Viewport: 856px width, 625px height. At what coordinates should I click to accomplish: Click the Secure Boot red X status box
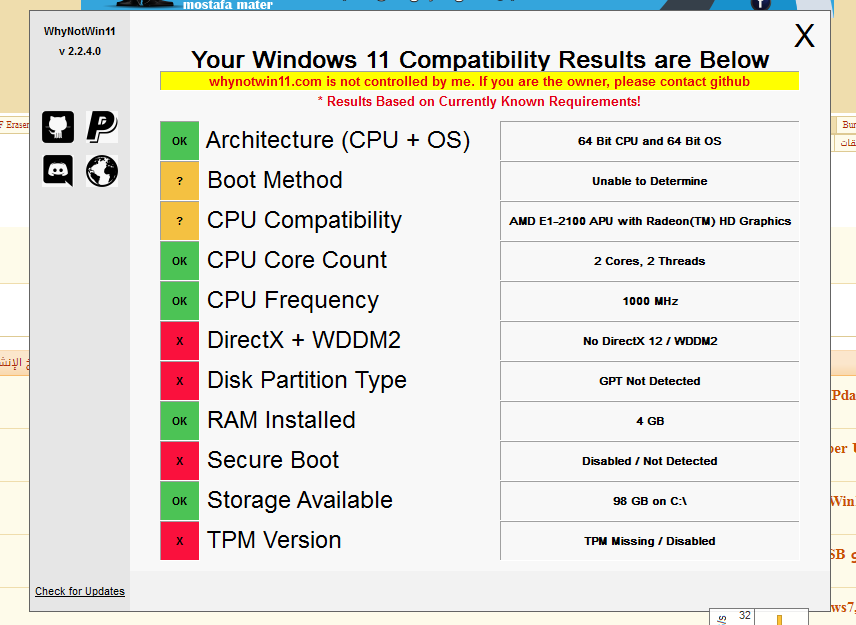[x=180, y=461]
